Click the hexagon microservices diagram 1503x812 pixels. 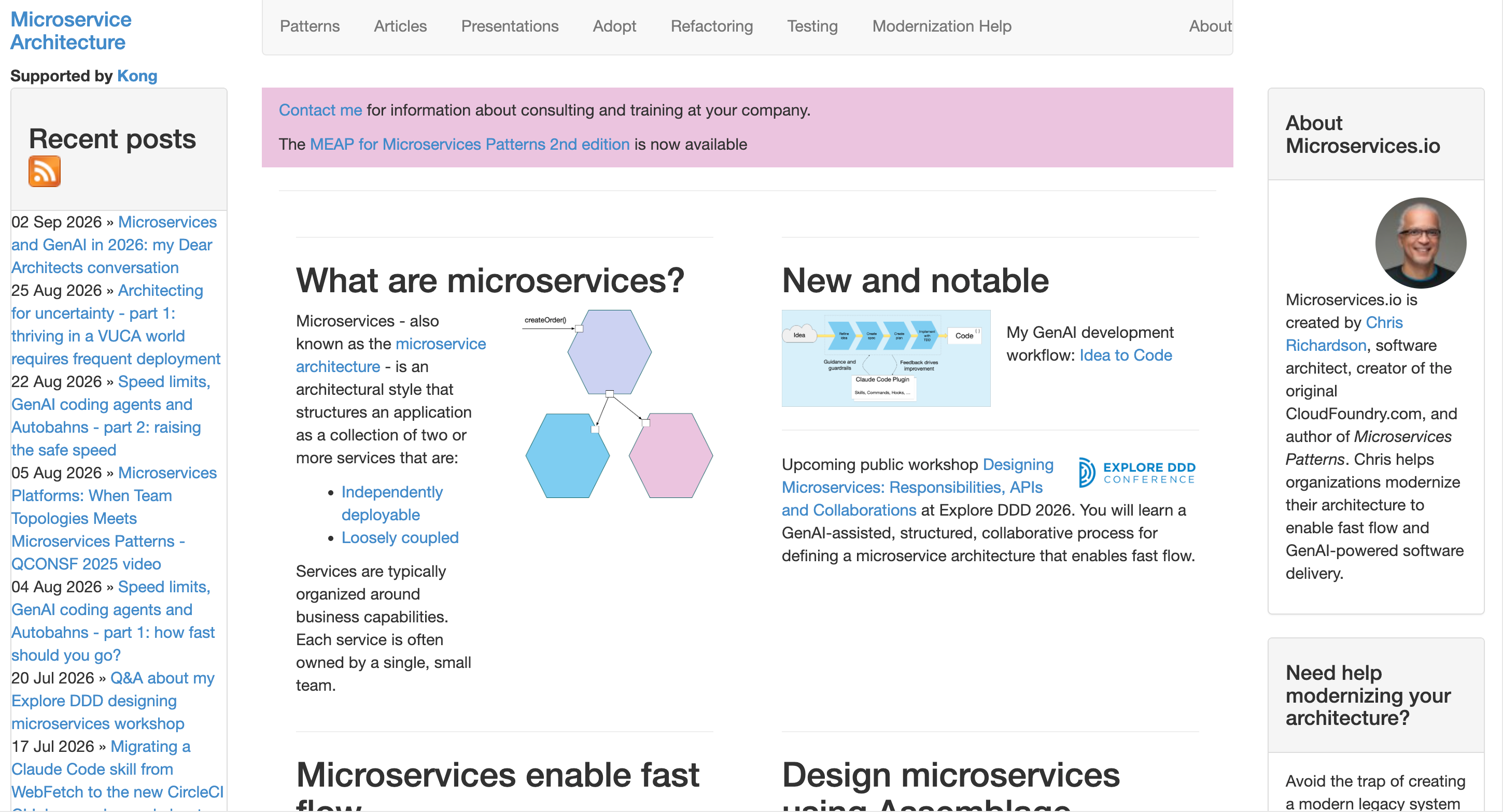click(x=619, y=404)
